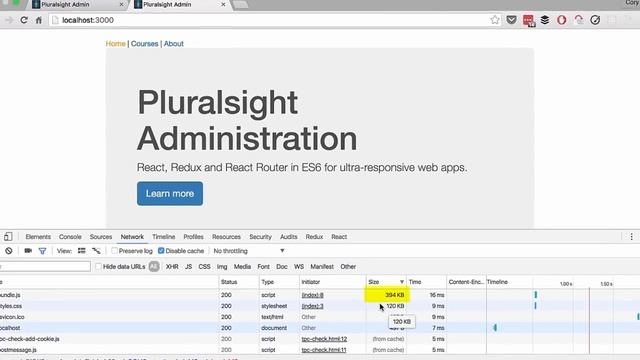
Task: Close the second Pluralsight Admin tab
Action: click(223, 4)
